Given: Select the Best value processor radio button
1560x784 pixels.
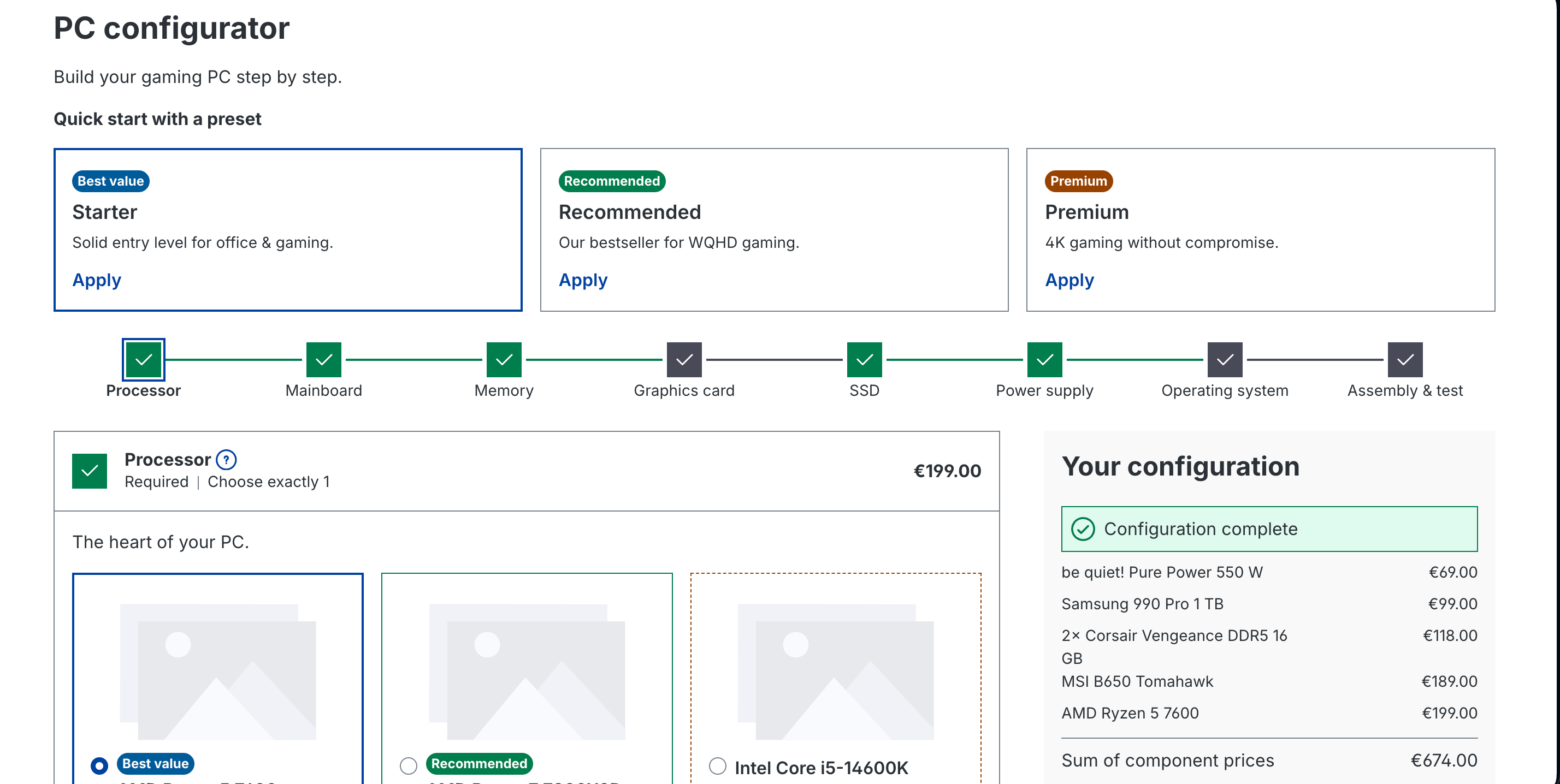Looking at the screenshot, I should coord(99,766).
